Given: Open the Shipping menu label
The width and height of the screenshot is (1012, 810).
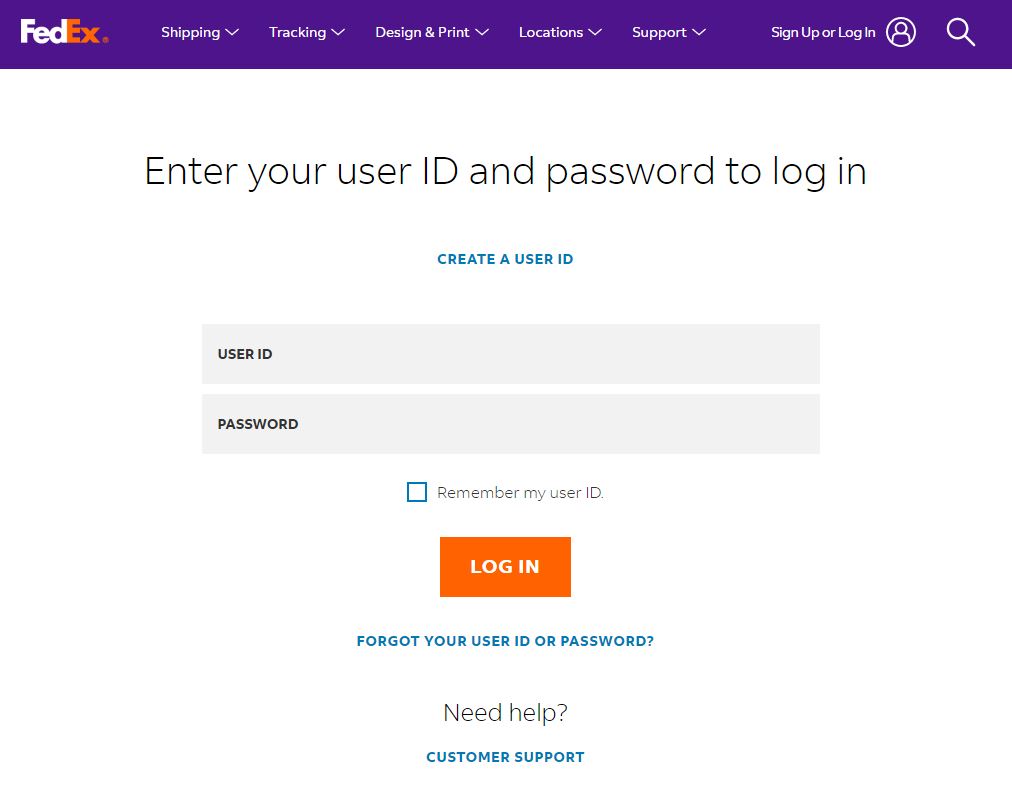Looking at the screenshot, I should coord(190,32).
